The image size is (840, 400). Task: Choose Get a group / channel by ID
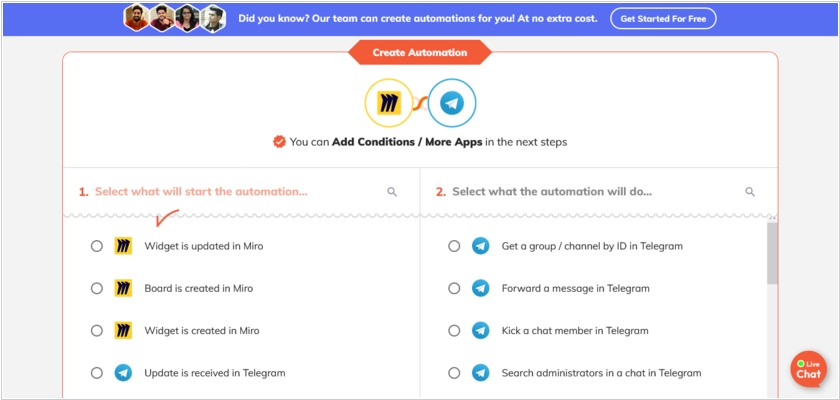pyautogui.click(x=592, y=246)
